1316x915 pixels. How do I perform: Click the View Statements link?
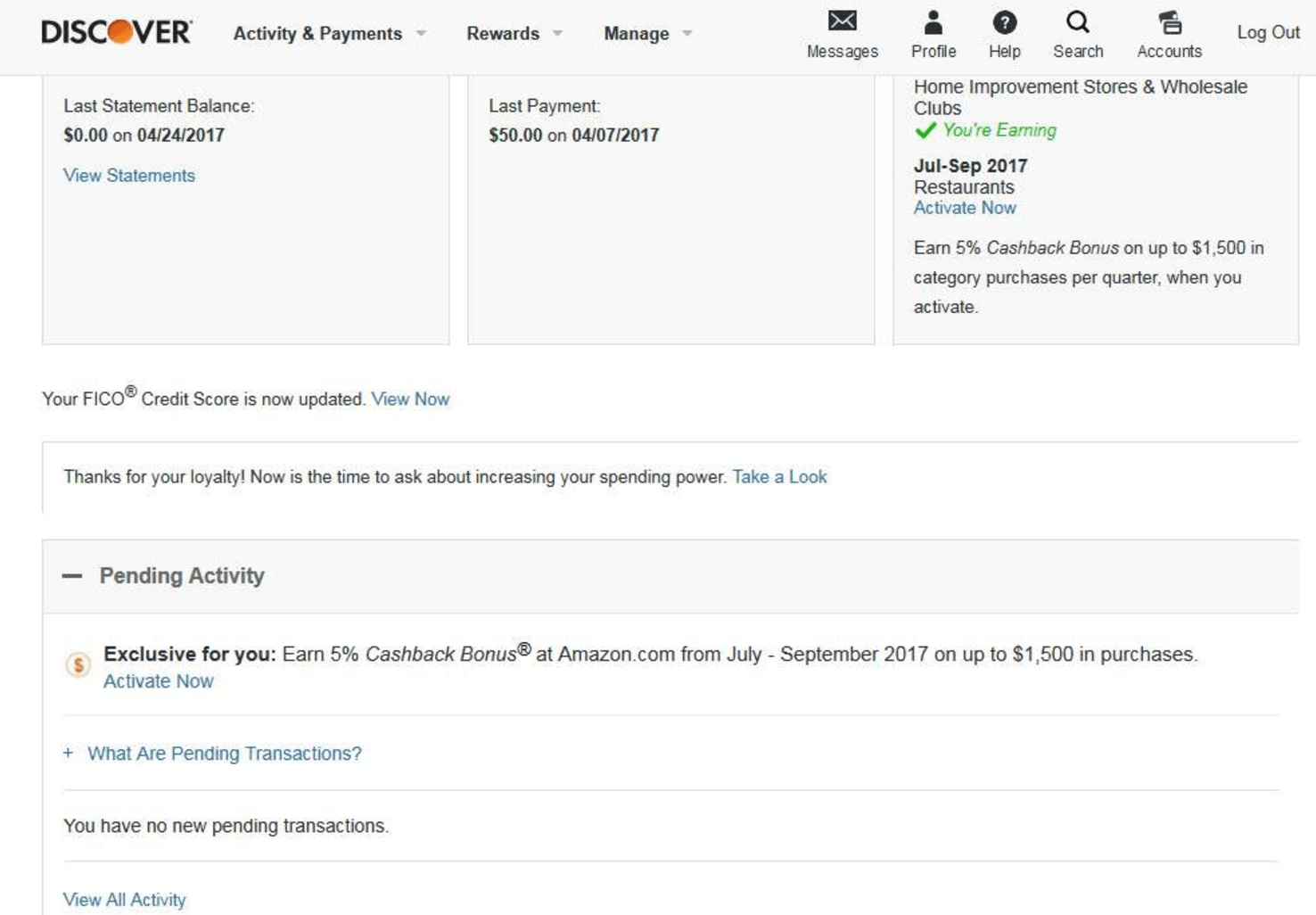pyautogui.click(x=129, y=176)
